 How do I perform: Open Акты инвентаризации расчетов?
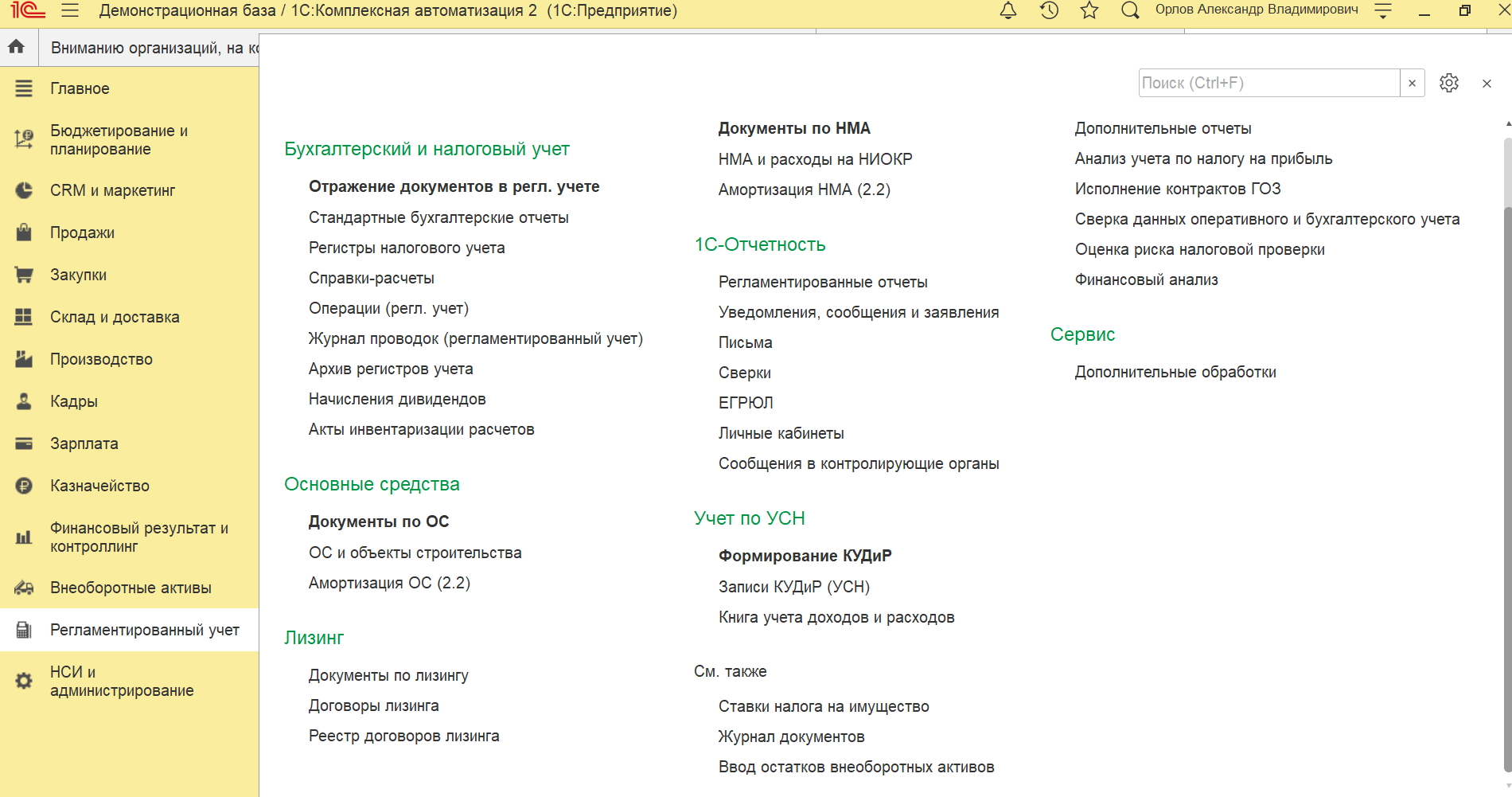tap(422, 429)
